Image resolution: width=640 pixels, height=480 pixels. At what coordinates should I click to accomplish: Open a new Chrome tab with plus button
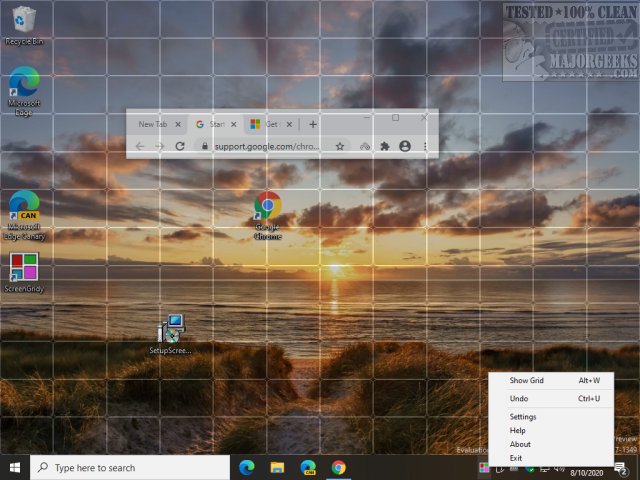pos(313,124)
